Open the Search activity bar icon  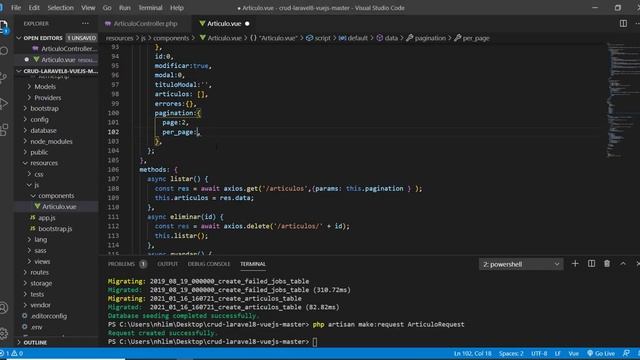pos(4,51)
